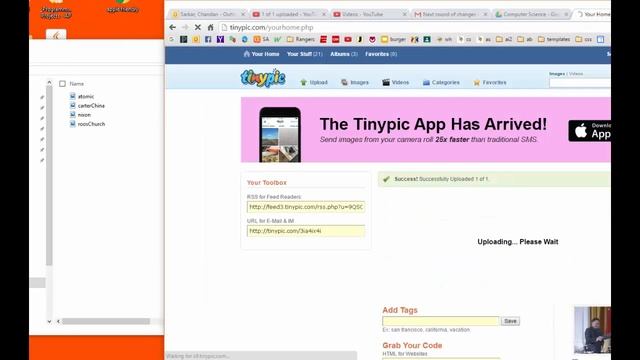
Task: Click uploaded photo thumbnail of man
Action: coord(592,330)
